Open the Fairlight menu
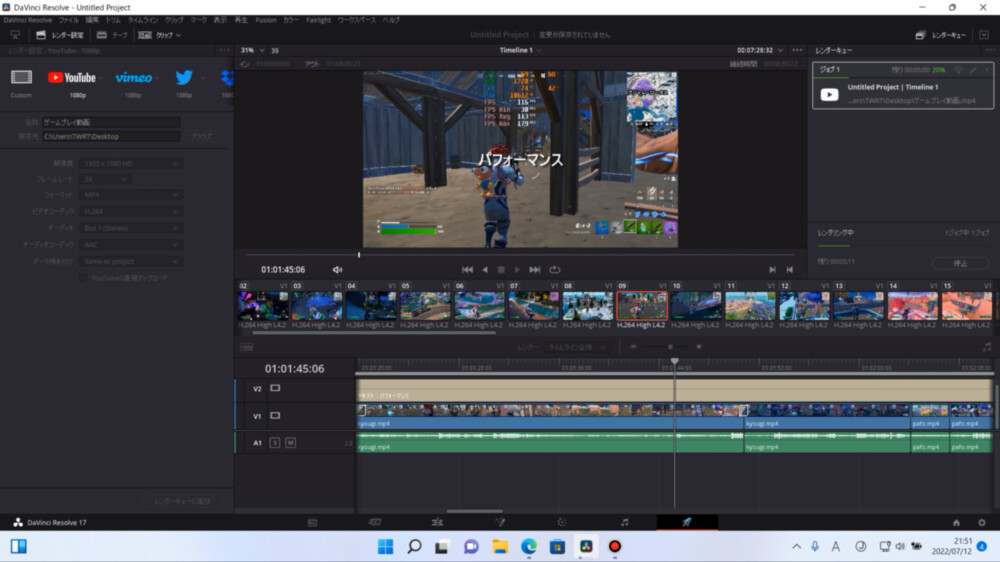 coord(318,20)
